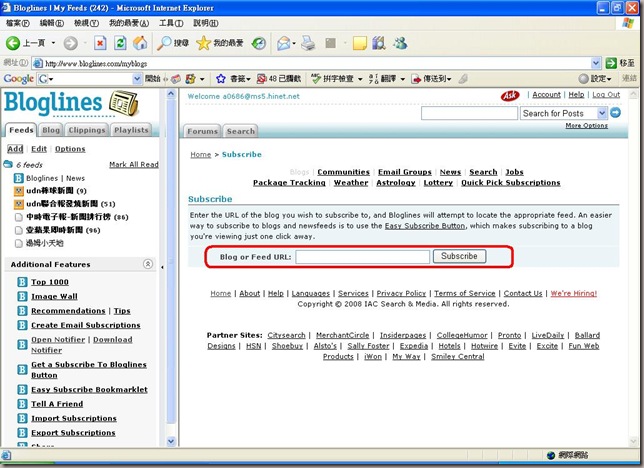Click the Mark All Read link
The width and height of the screenshot is (644, 468).
133,164
